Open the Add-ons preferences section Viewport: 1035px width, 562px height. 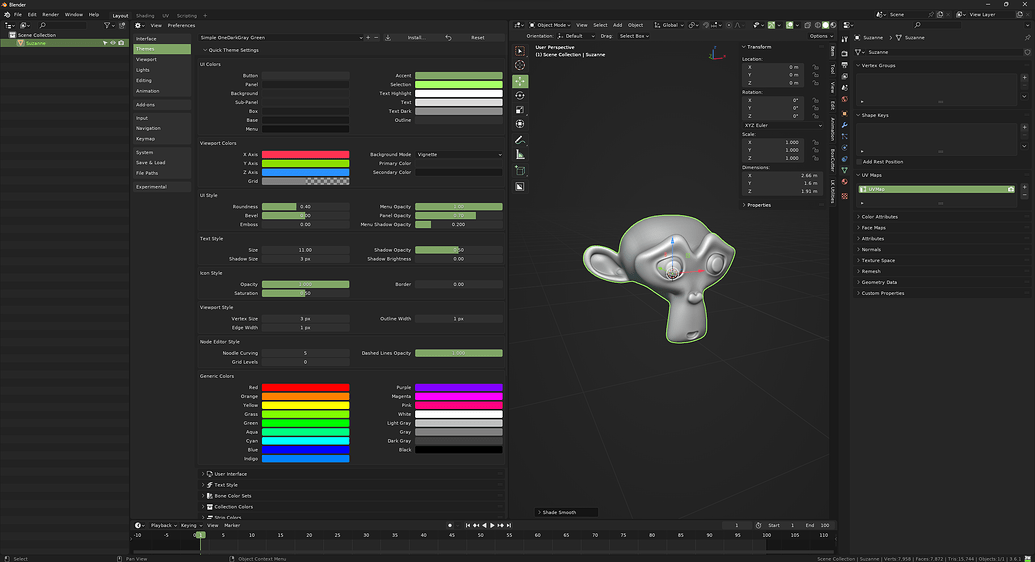(x=162, y=104)
